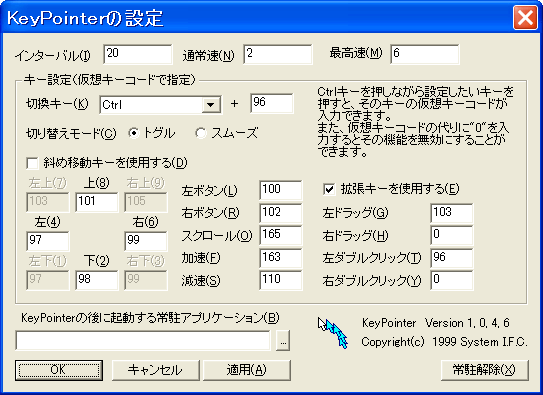
Task: Click the 左ドラッグ(G) label
Action: (x=355, y=213)
